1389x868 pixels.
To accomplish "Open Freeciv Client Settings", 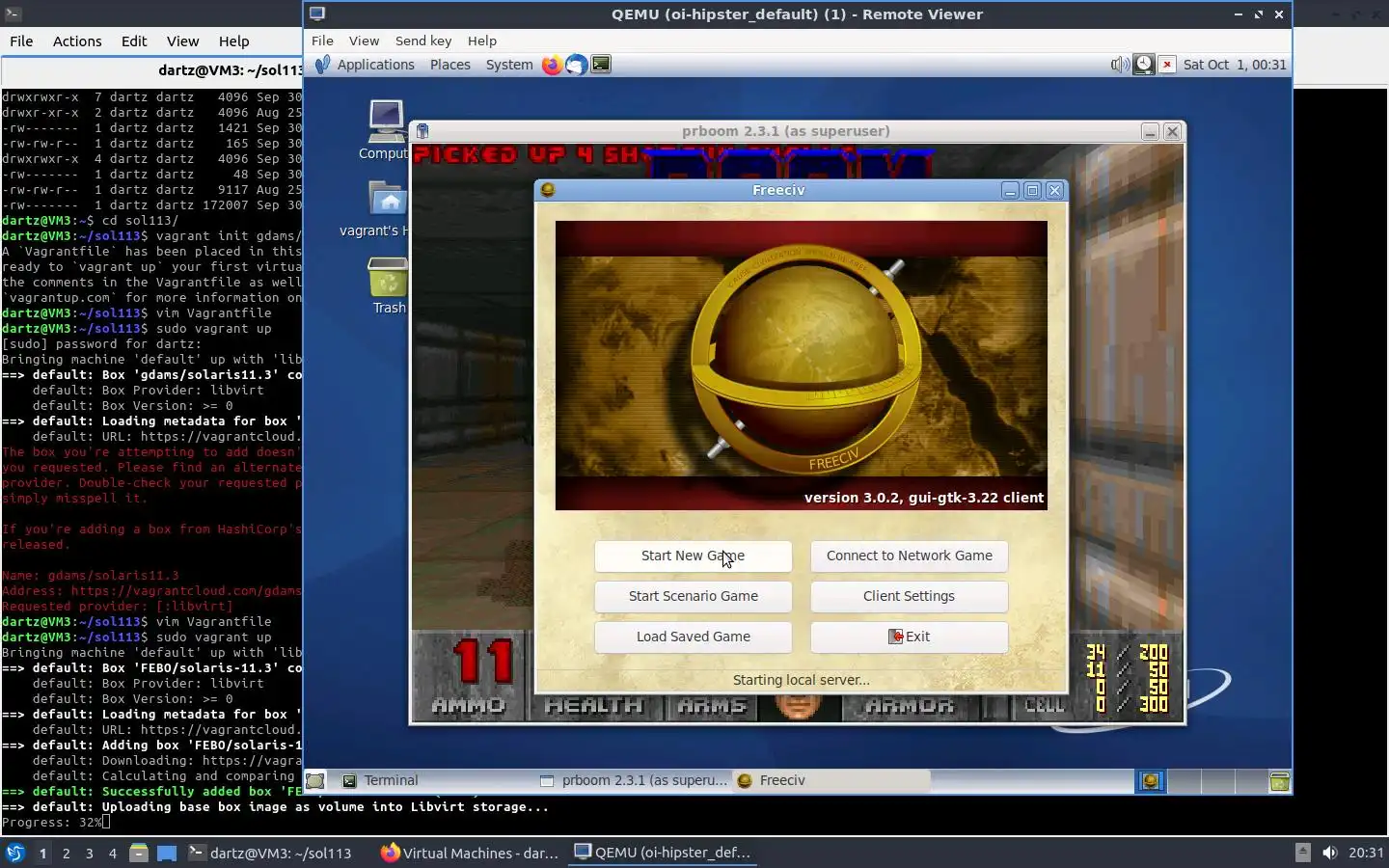I will click(x=909, y=596).
